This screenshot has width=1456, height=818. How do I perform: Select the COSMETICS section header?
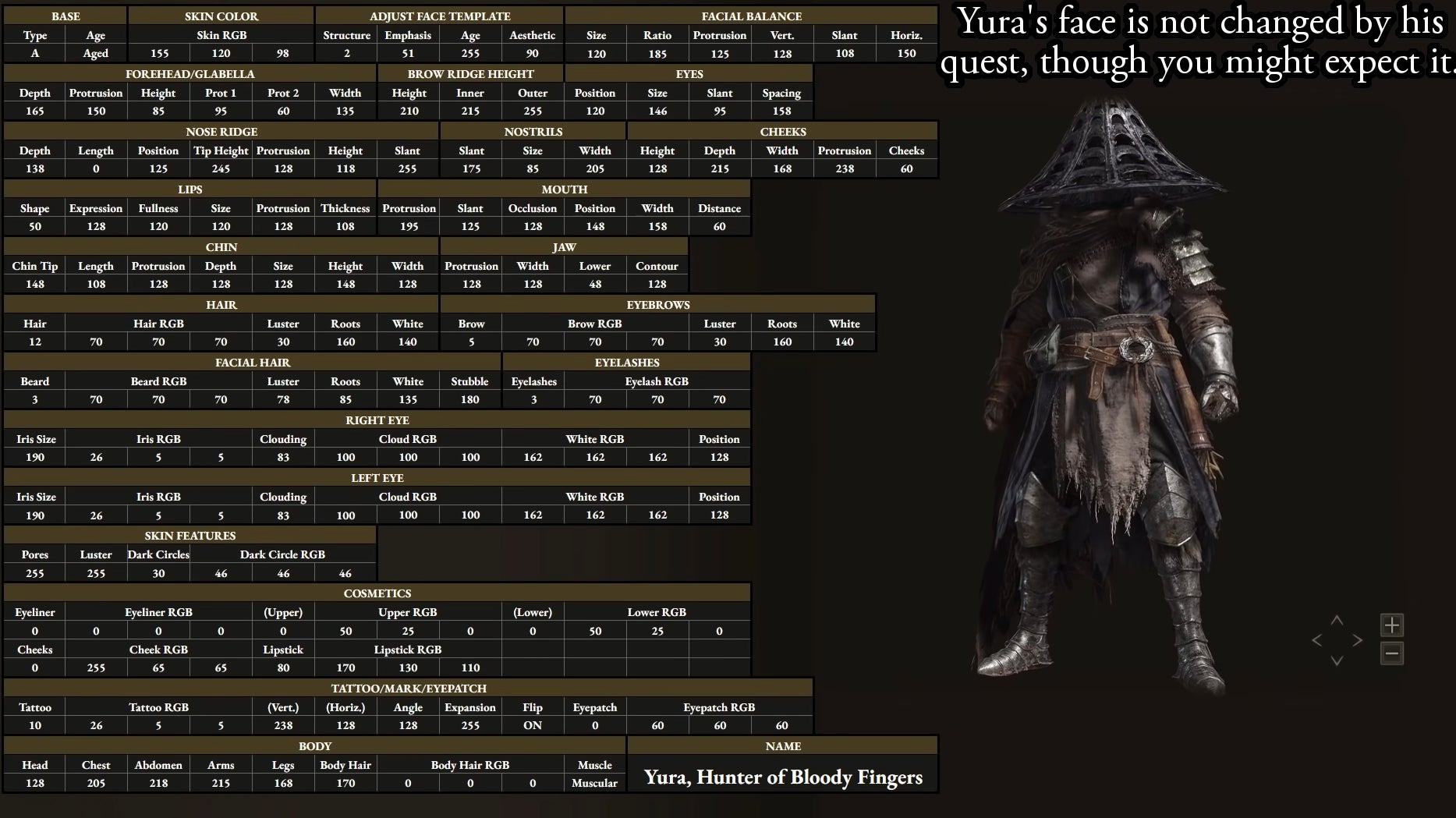click(377, 593)
